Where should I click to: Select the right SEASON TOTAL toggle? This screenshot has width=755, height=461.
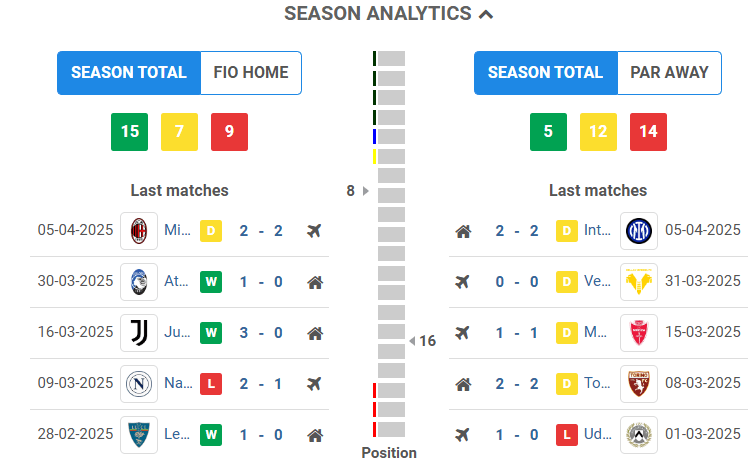point(545,73)
